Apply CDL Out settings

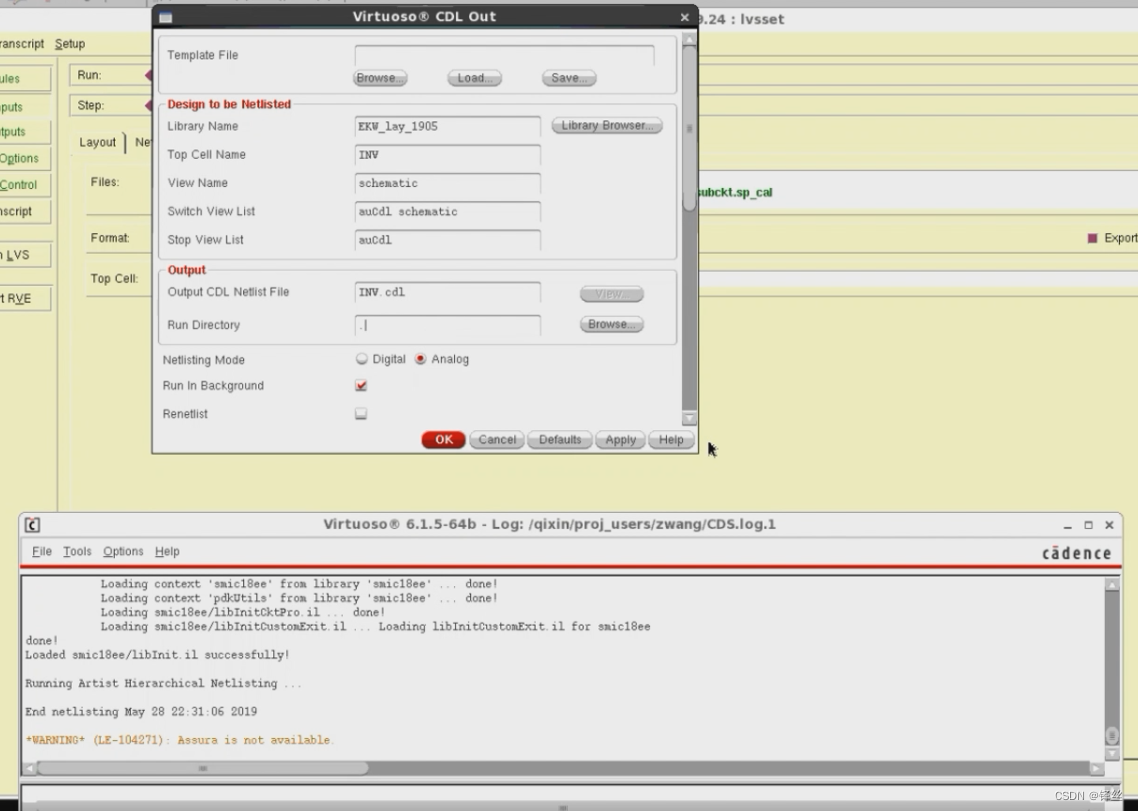(621, 440)
